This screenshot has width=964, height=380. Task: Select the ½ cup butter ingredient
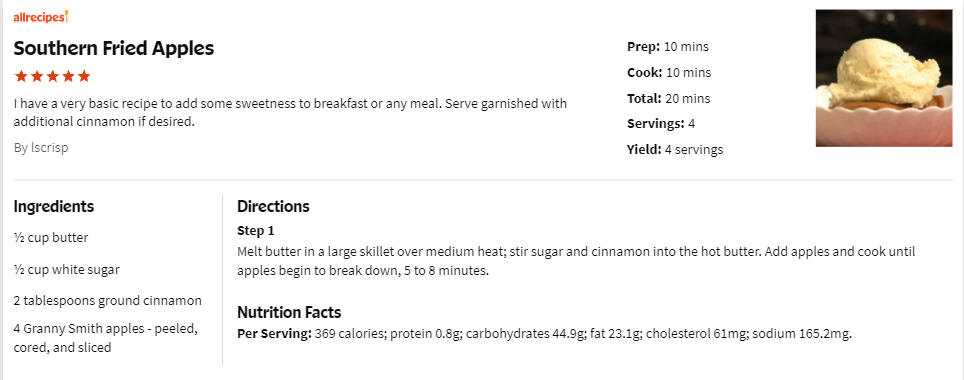pyautogui.click(x=51, y=238)
